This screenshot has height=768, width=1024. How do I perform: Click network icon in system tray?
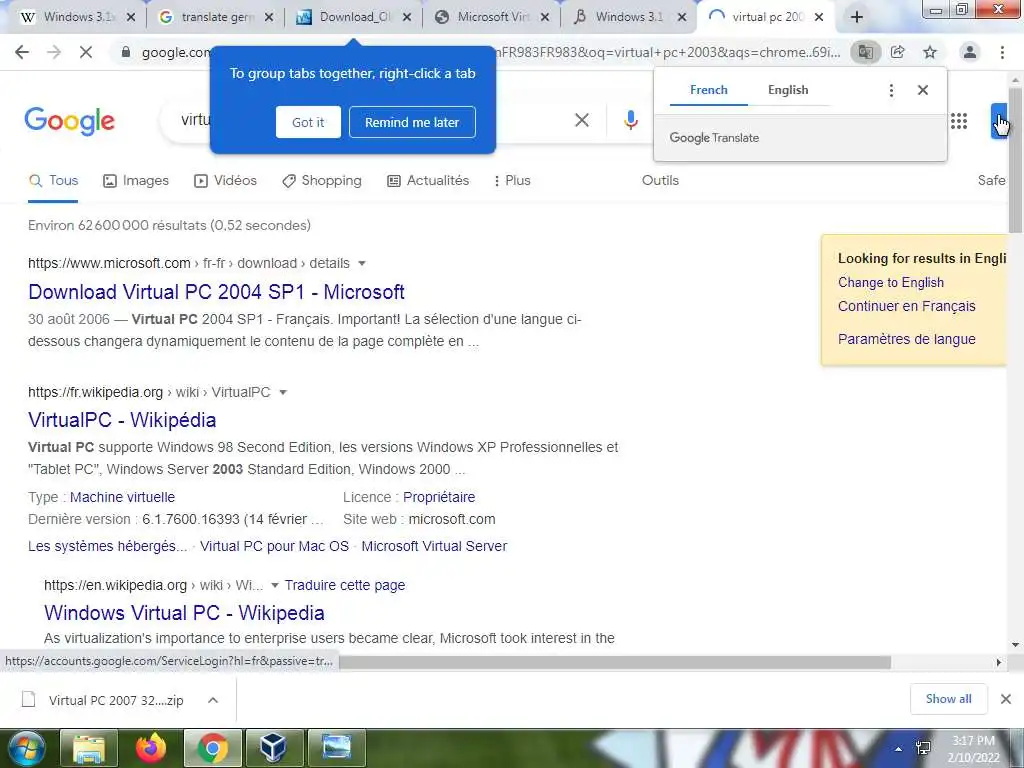[923, 748]
